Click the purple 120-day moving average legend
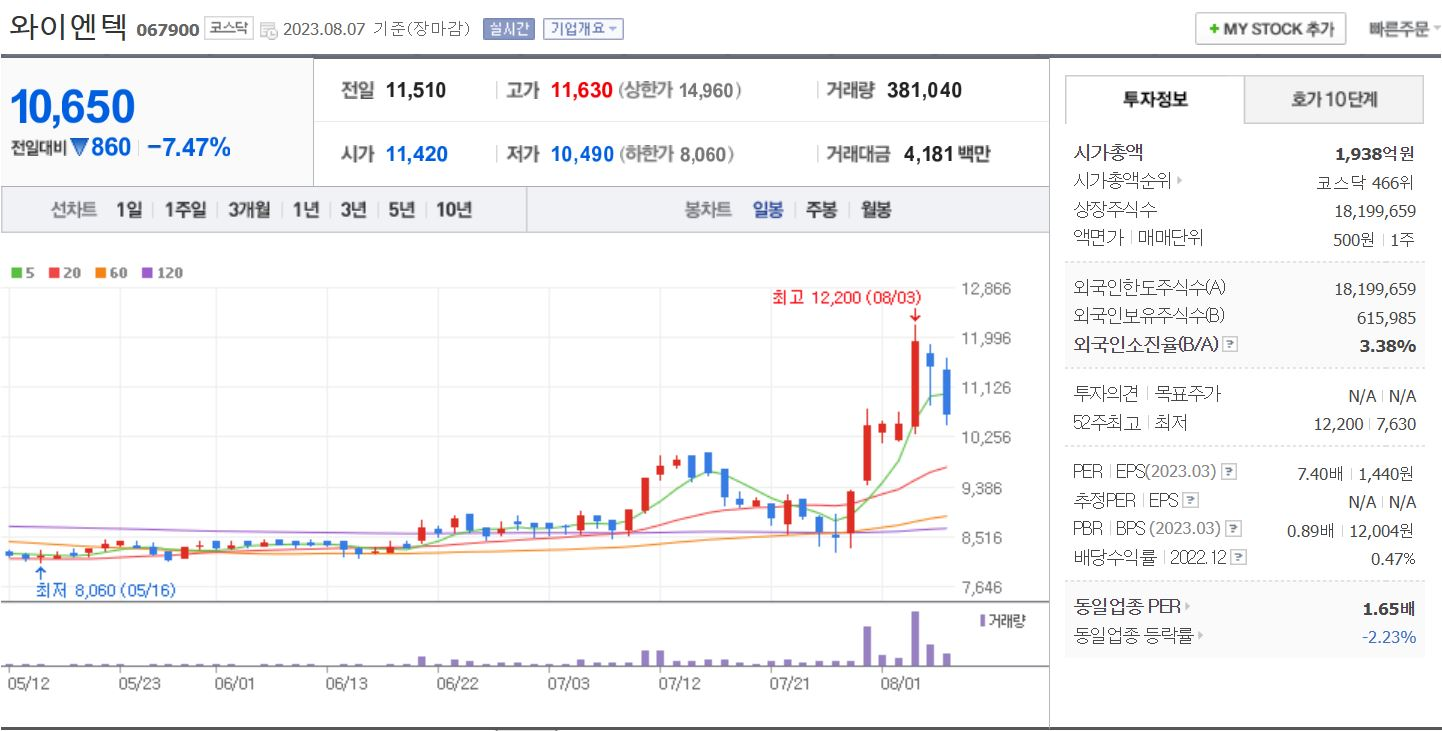 162,272
